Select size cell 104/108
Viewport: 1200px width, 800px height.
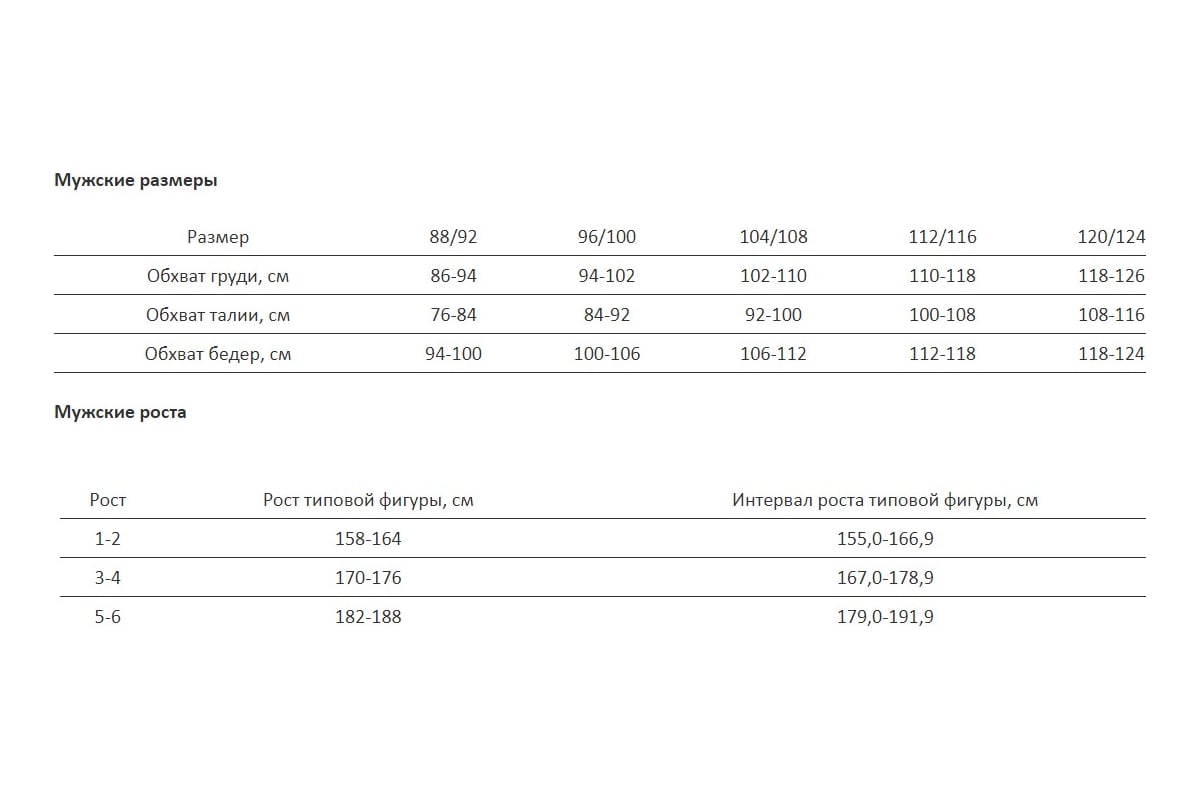tap(773, 237)
